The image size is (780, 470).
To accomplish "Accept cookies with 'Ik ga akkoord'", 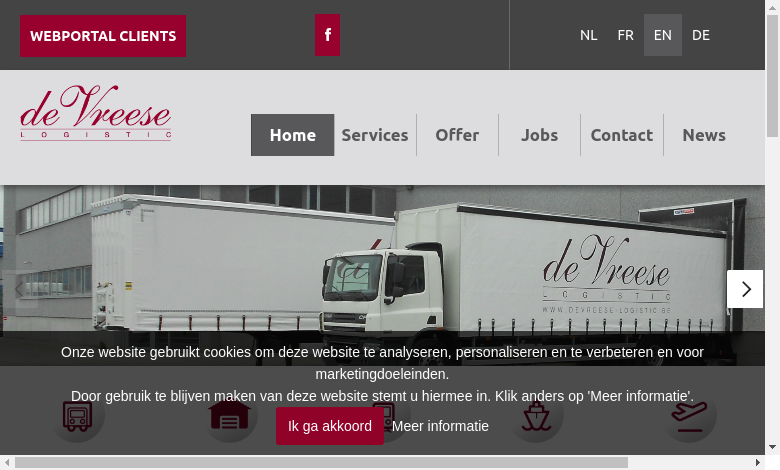I will pyautogui.click(x=330, y=426).
